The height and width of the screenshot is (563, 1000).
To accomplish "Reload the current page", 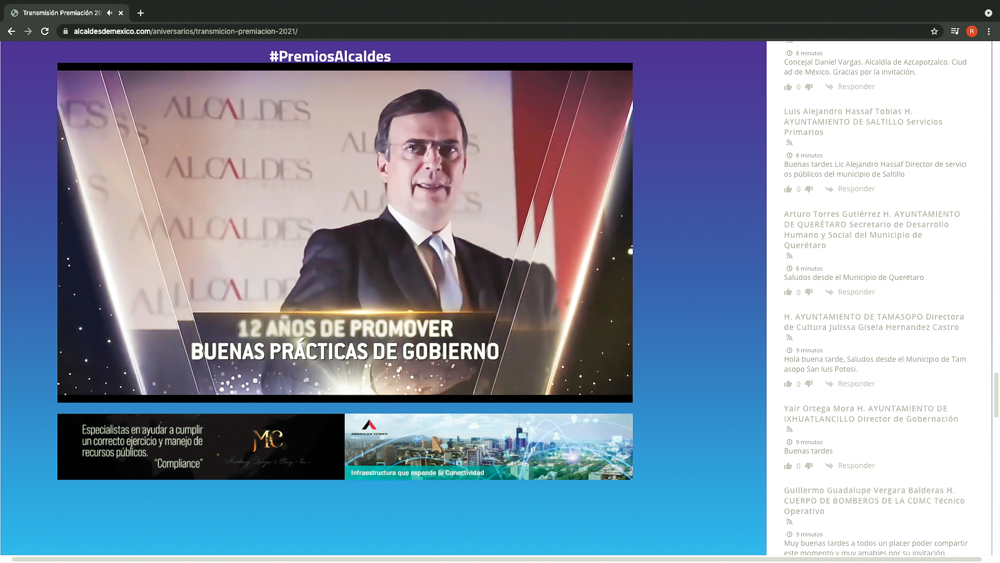I will [45, 31].
